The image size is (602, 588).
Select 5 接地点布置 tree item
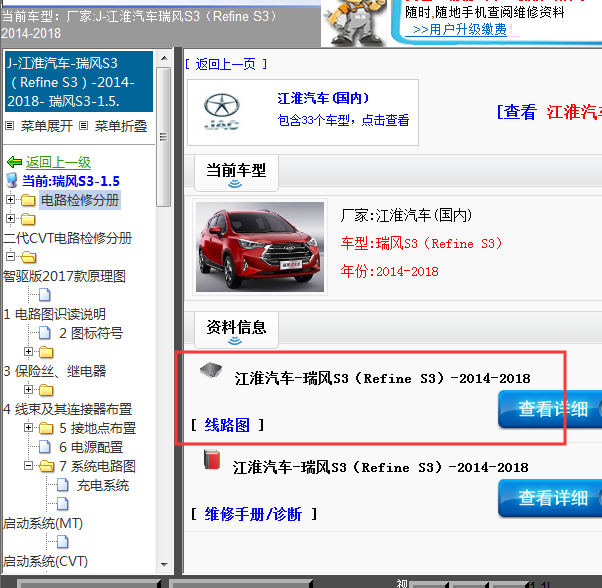pos(98,428)
